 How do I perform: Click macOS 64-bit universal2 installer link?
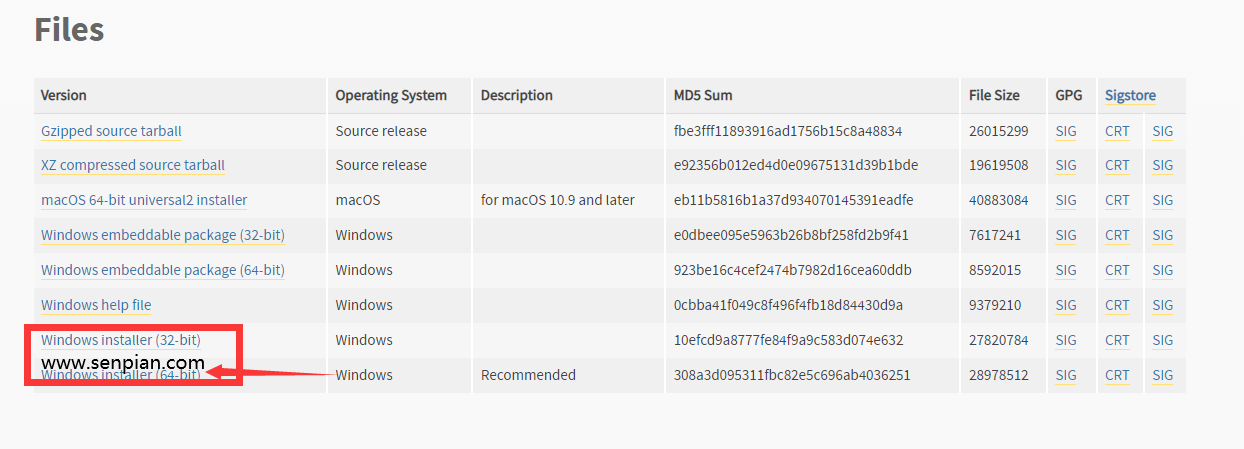[144, 200]
